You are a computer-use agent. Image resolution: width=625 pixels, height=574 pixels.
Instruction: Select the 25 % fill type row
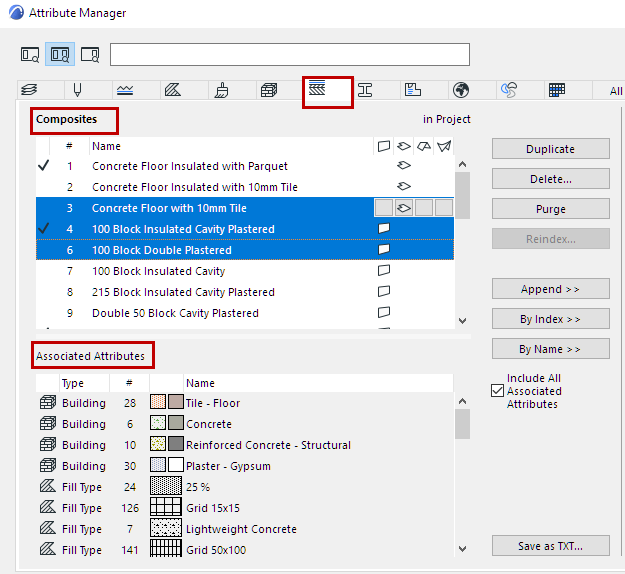(x=245, y=487)
